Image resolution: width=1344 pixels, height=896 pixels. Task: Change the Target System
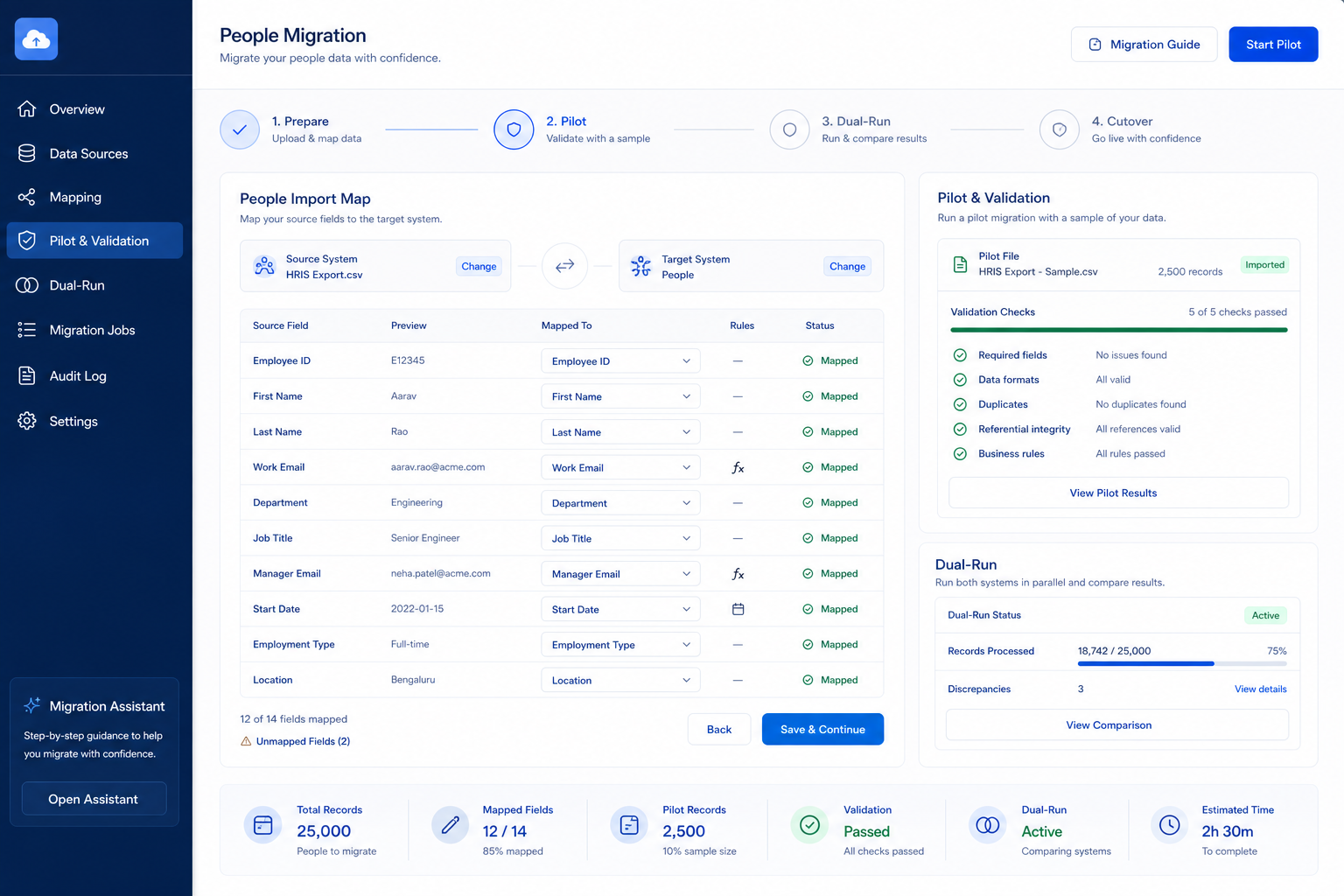[x=847, y=266]
